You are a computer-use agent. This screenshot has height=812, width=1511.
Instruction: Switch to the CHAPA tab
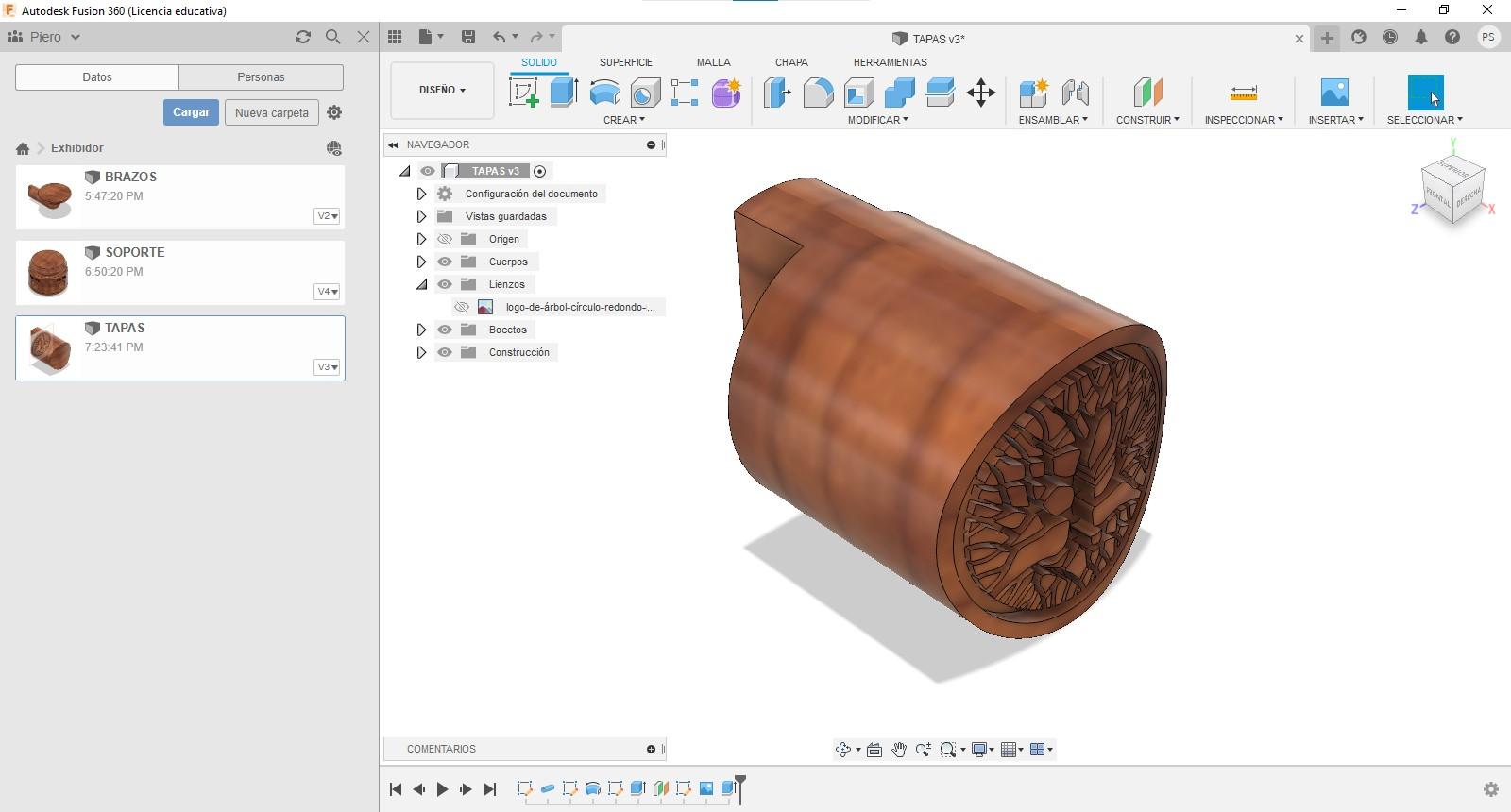click(x=791, y=62)
